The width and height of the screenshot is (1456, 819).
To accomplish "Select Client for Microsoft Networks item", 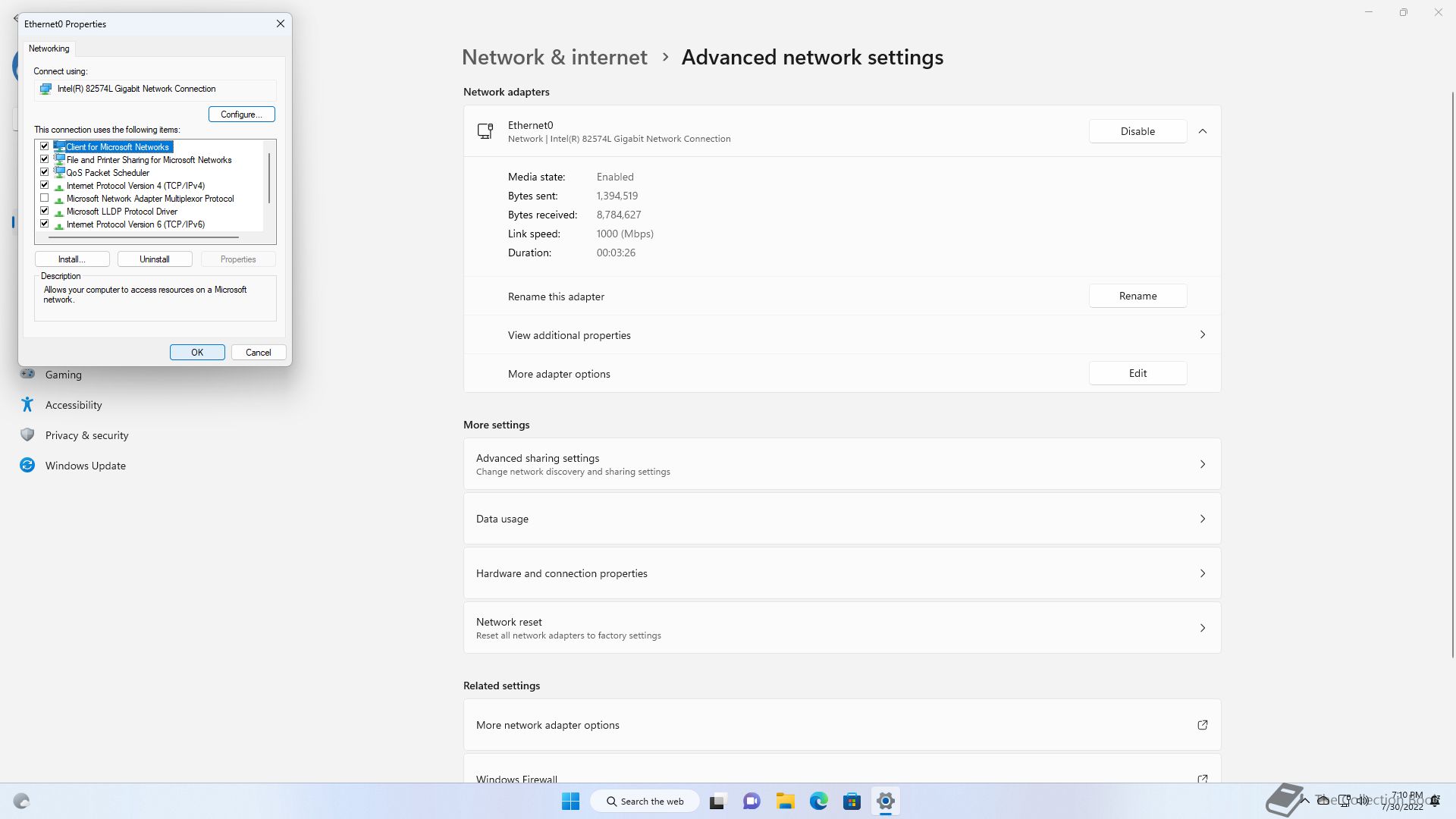I will [x=118, y=147].
